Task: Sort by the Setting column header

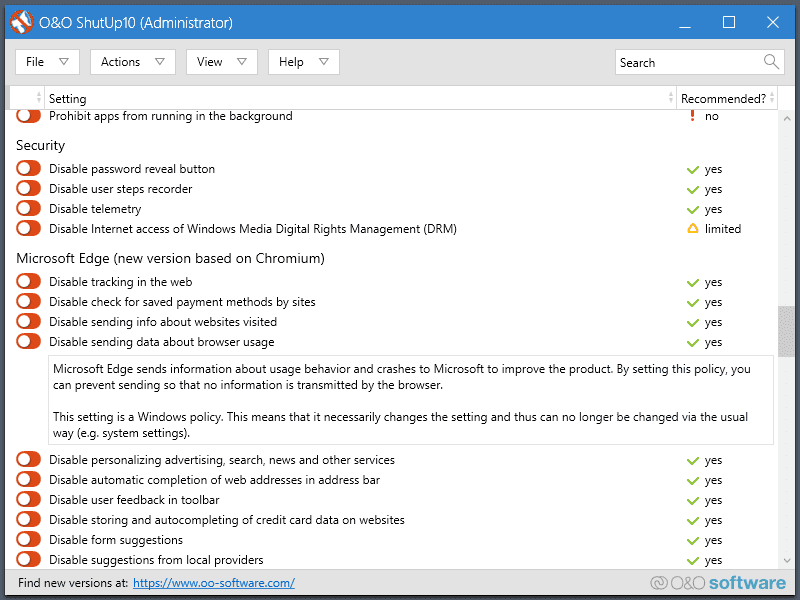Action: [x=360, y=98]
